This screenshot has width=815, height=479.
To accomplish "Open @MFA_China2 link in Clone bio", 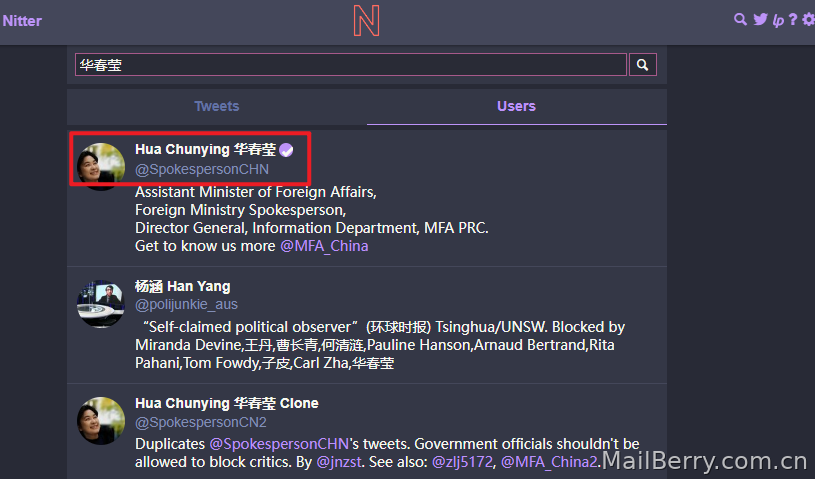I will click(549, 462).
